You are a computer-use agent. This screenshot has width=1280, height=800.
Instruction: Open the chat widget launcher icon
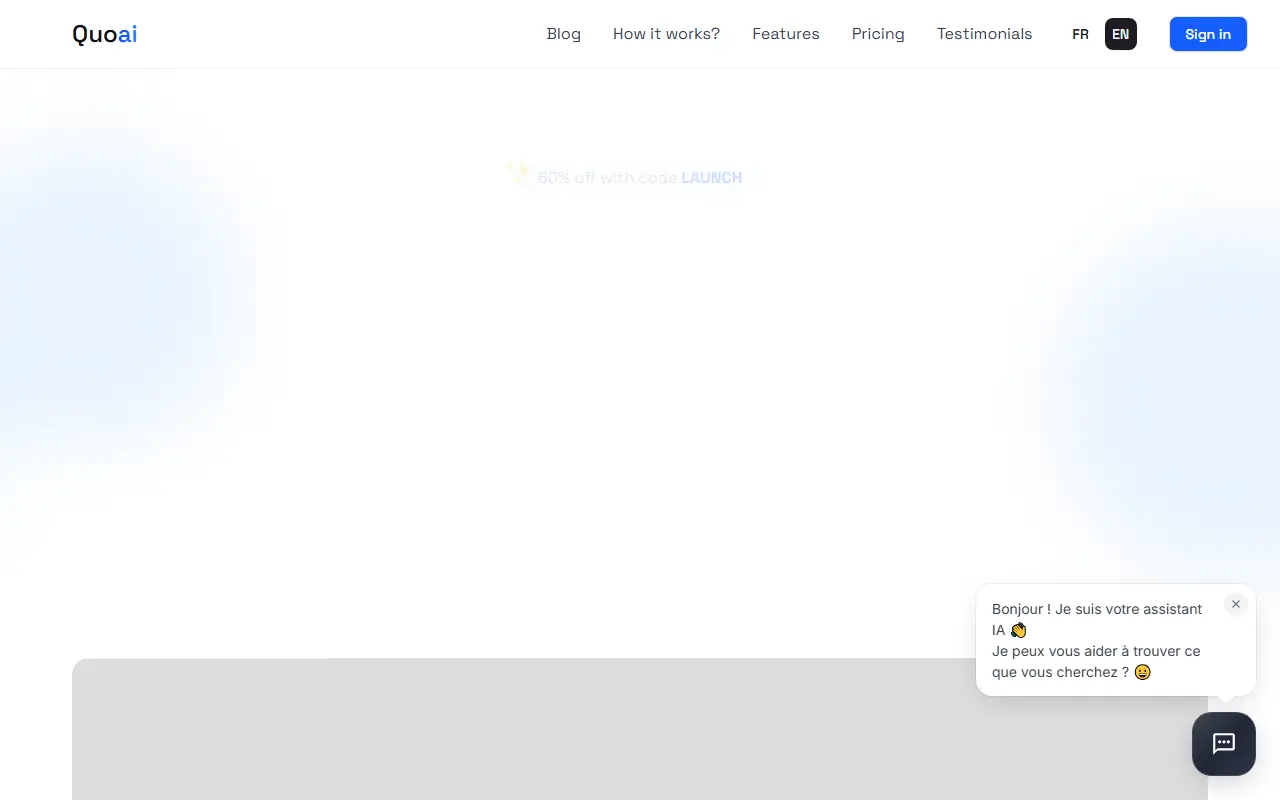(1224, 744)
